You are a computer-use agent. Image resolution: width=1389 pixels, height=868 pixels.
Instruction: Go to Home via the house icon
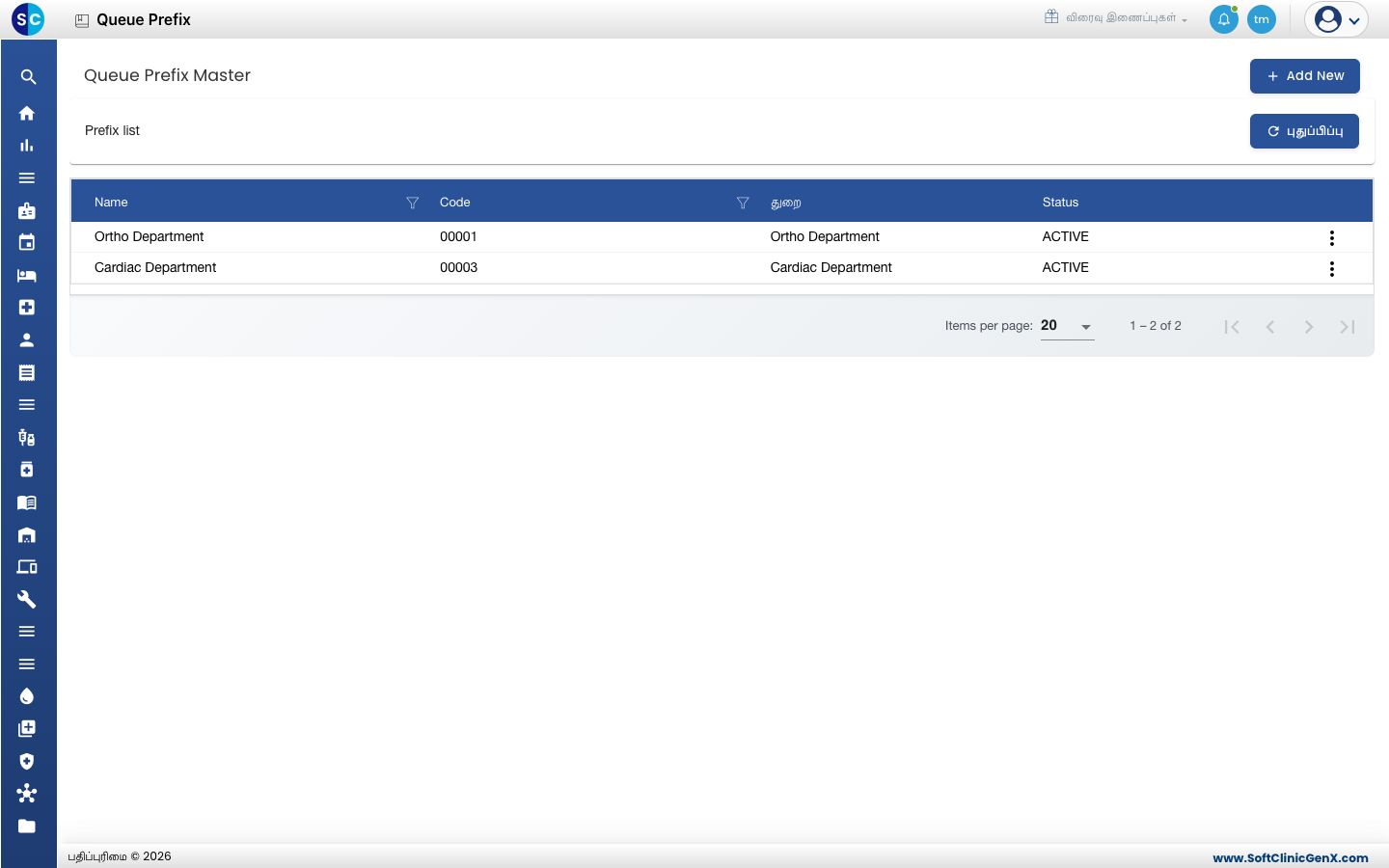coord(27,113)
